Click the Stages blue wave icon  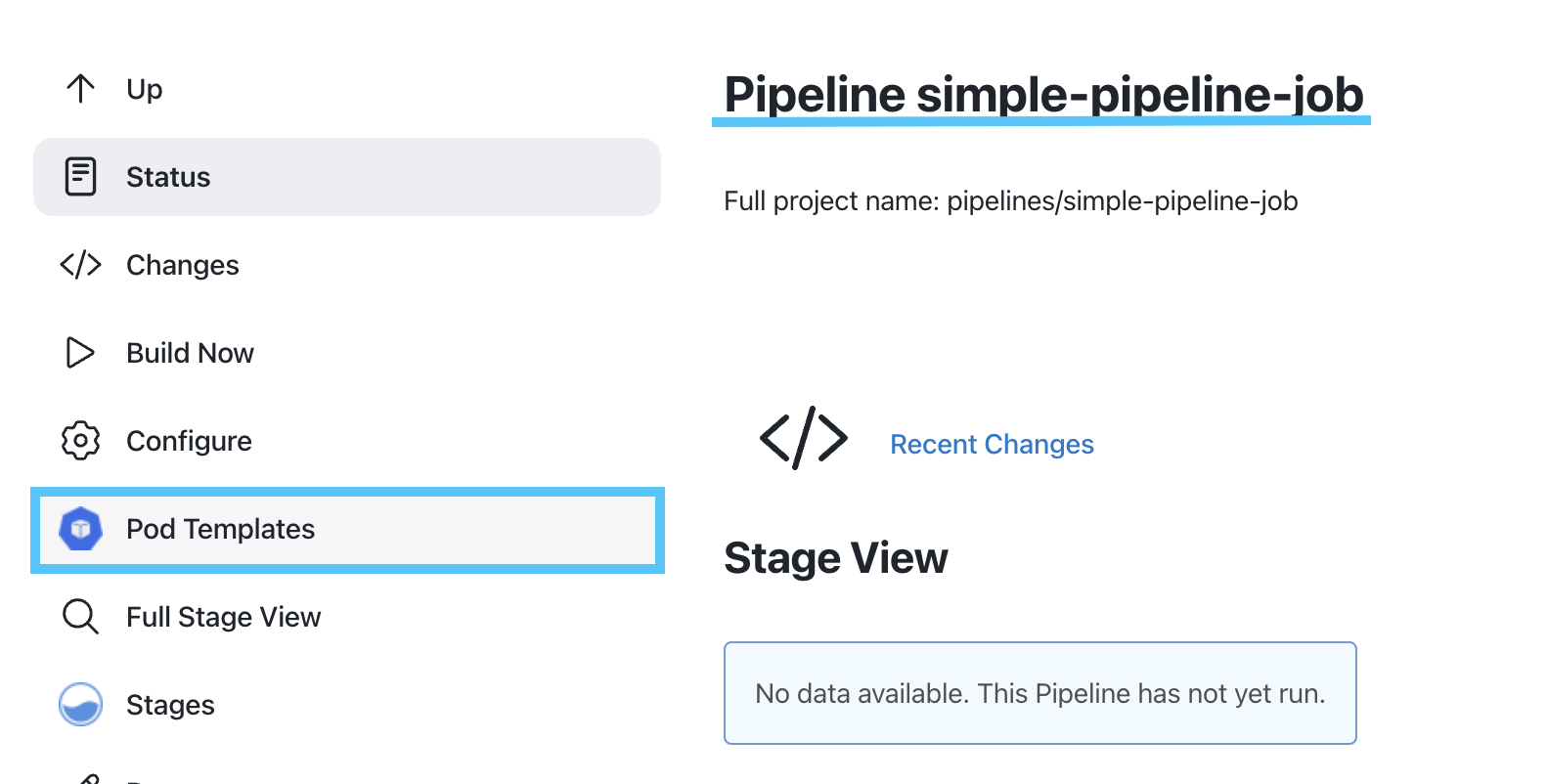point(80,705)
